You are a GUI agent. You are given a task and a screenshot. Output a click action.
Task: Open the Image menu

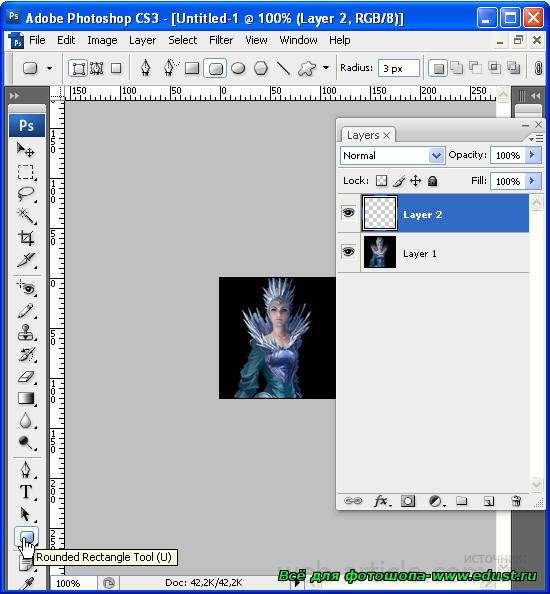pos(102,40)
